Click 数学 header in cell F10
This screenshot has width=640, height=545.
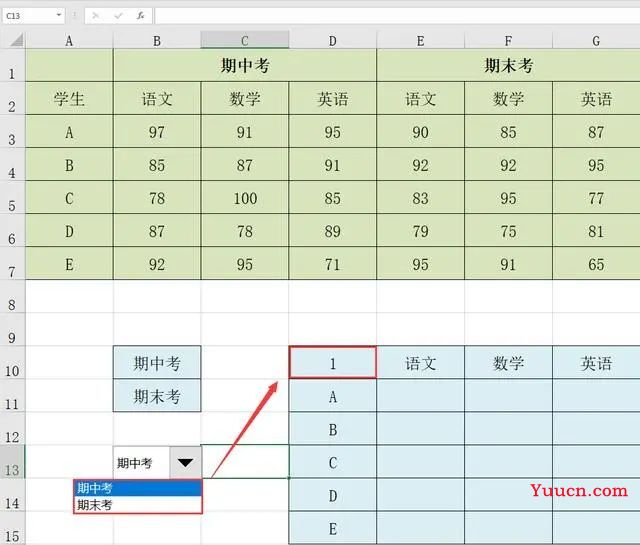[508, 363]
